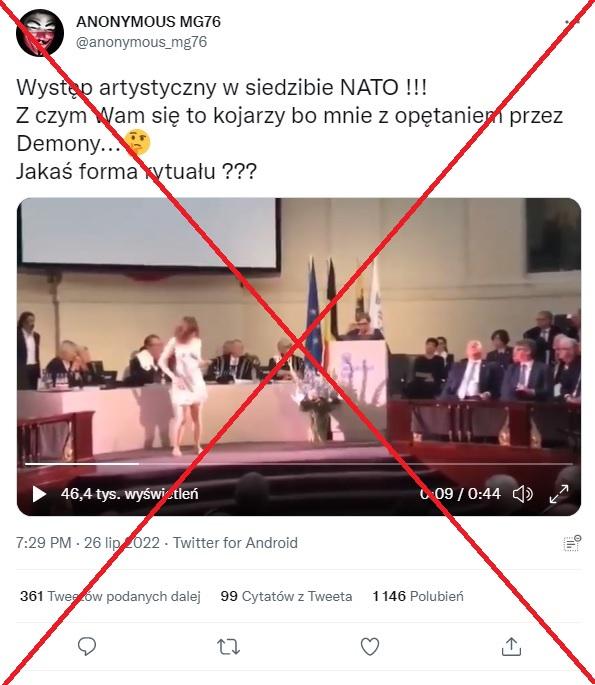Open the @anonymous_mg76 handle link
Screen dimensions: 595x685
[142, 42]
